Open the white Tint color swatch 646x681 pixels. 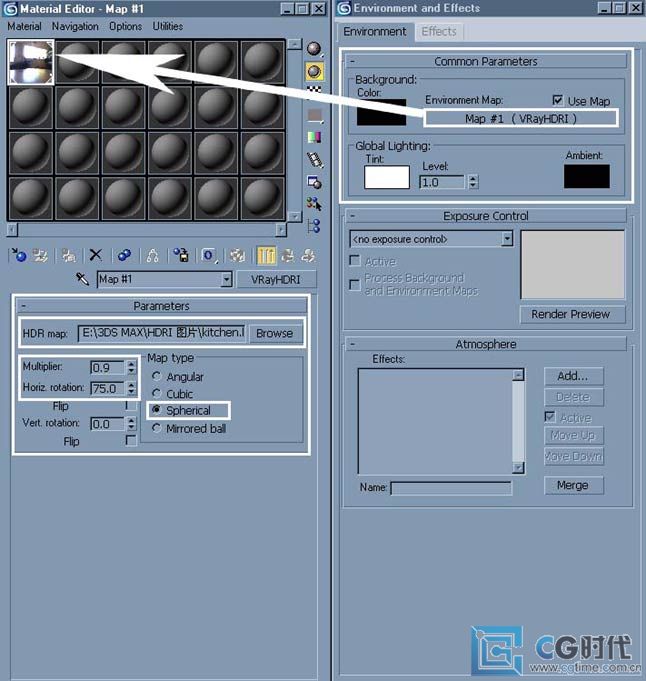[x=387, y=177]
